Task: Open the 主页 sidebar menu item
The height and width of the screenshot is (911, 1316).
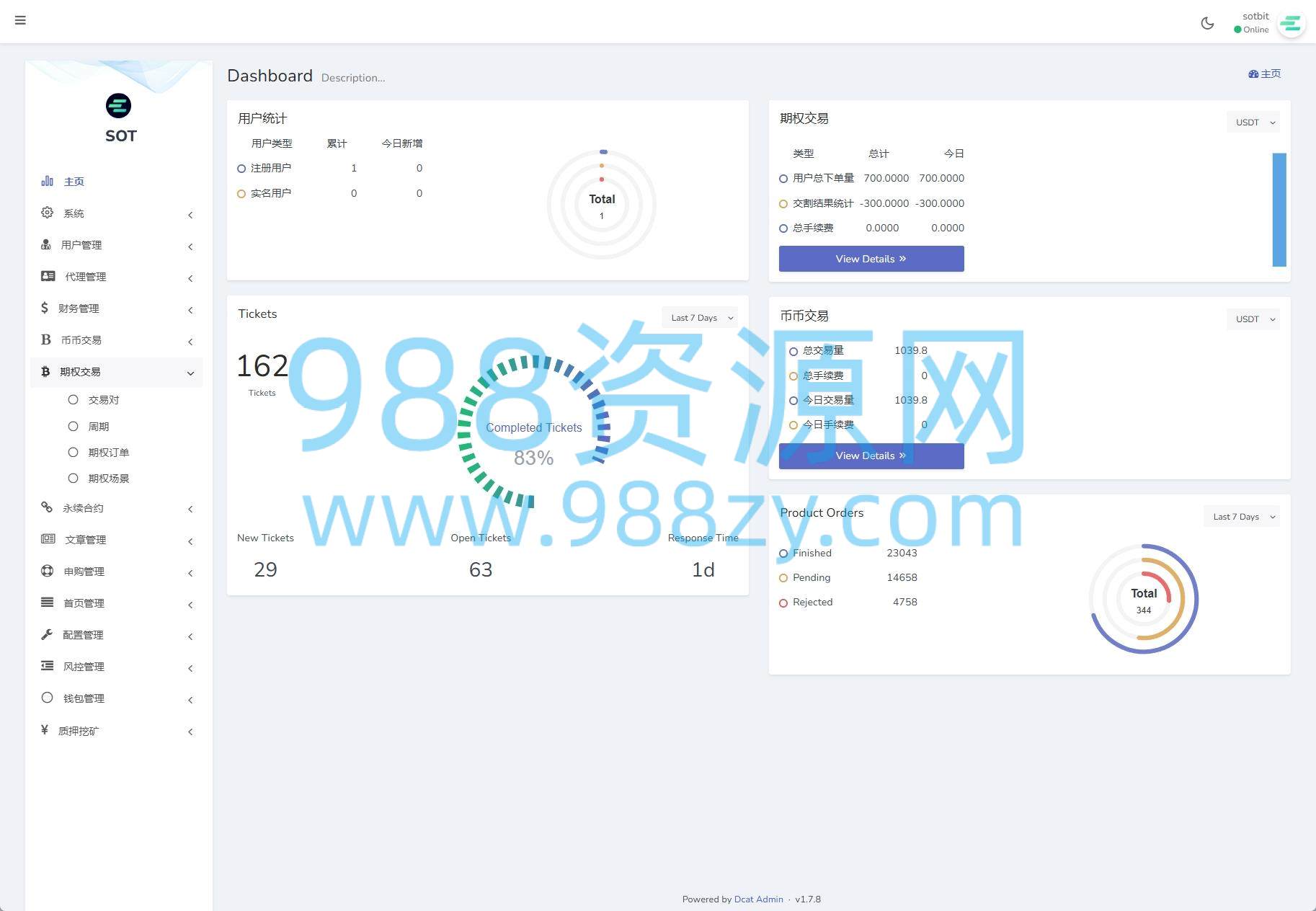Action: pos(74,182)
